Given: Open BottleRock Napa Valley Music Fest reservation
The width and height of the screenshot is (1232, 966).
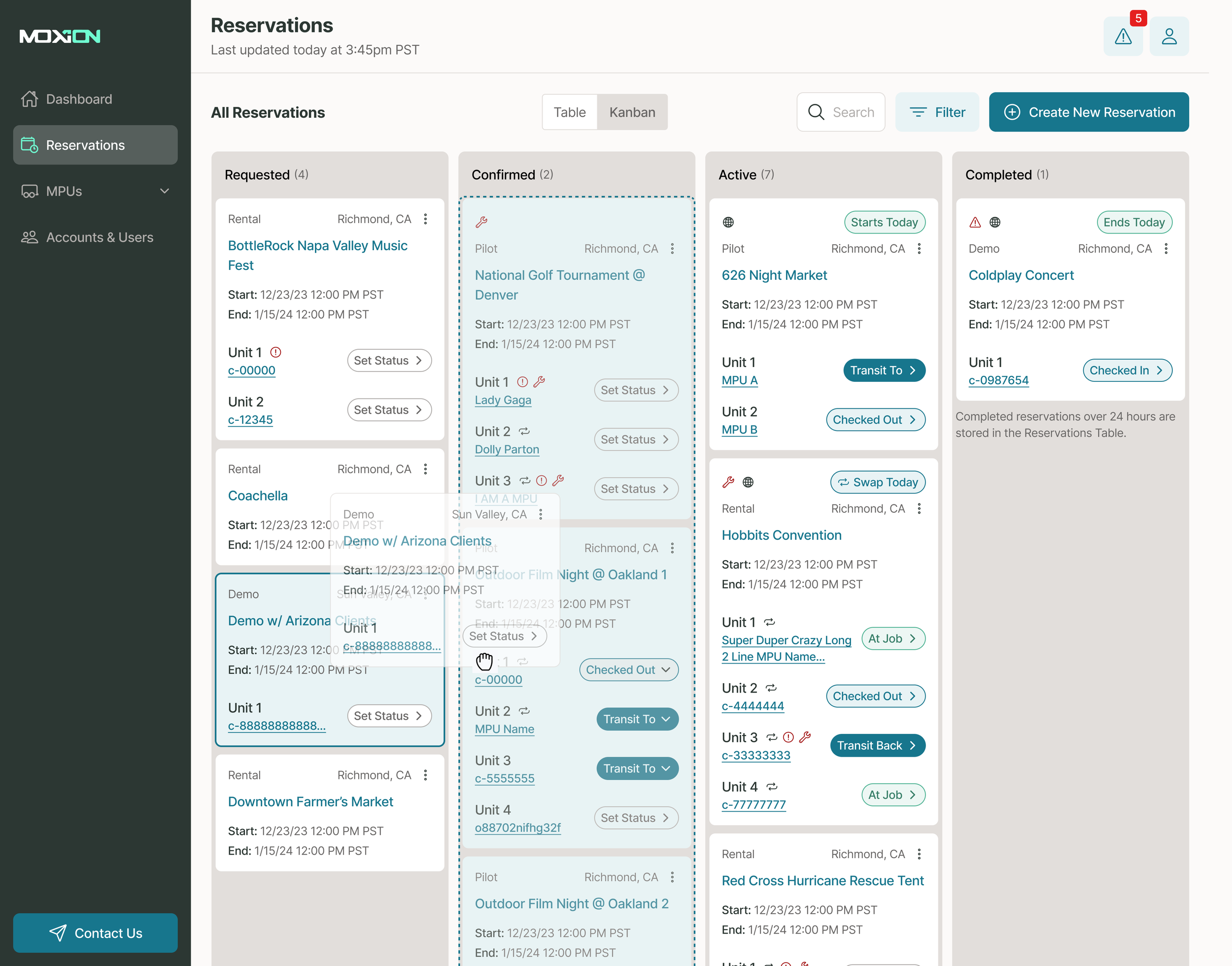Looking at the screenshot, I should [x=317, y=256].
